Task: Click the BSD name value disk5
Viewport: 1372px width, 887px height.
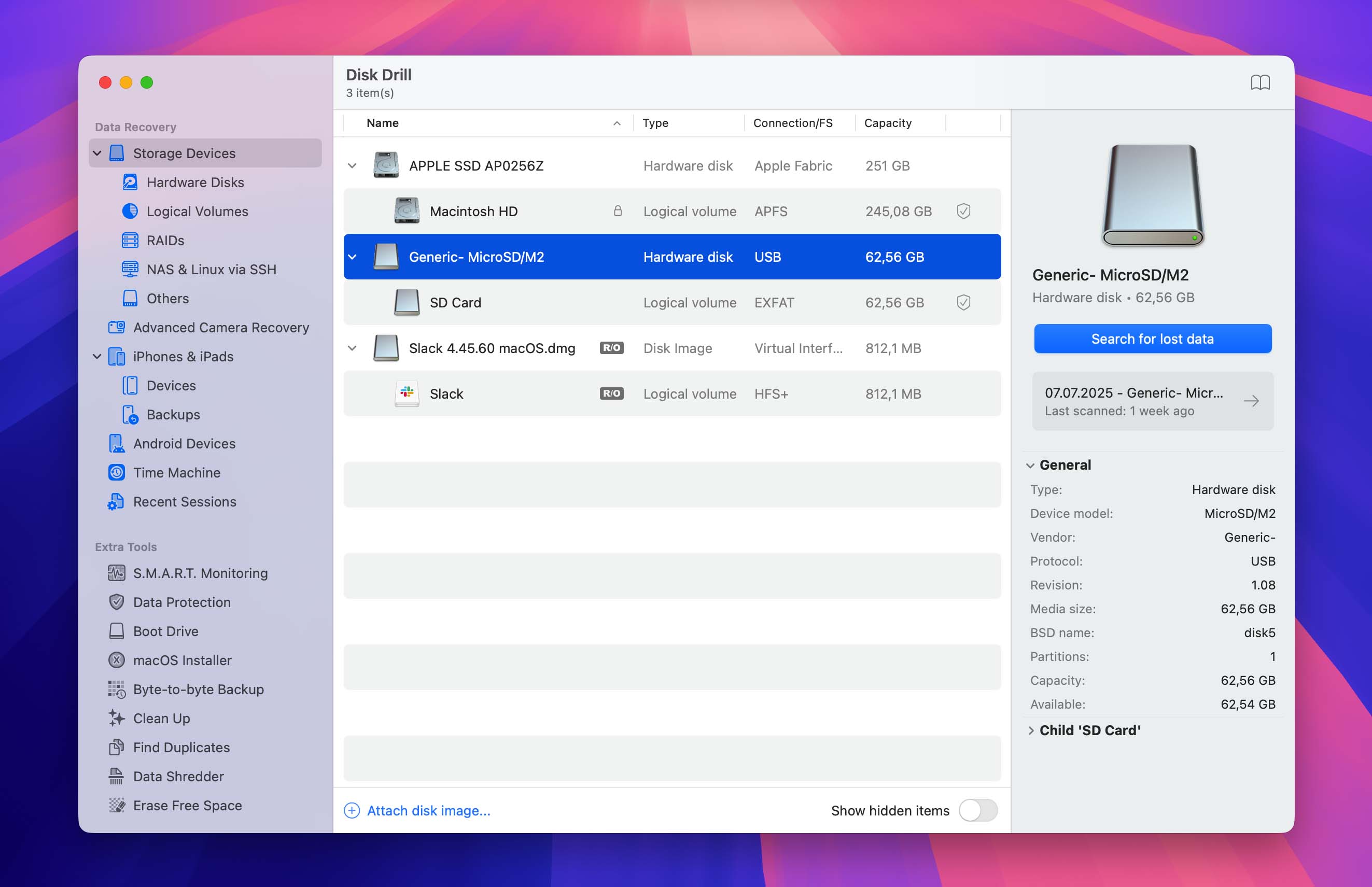Action: pyautogui.click(x=1259, y=632)
